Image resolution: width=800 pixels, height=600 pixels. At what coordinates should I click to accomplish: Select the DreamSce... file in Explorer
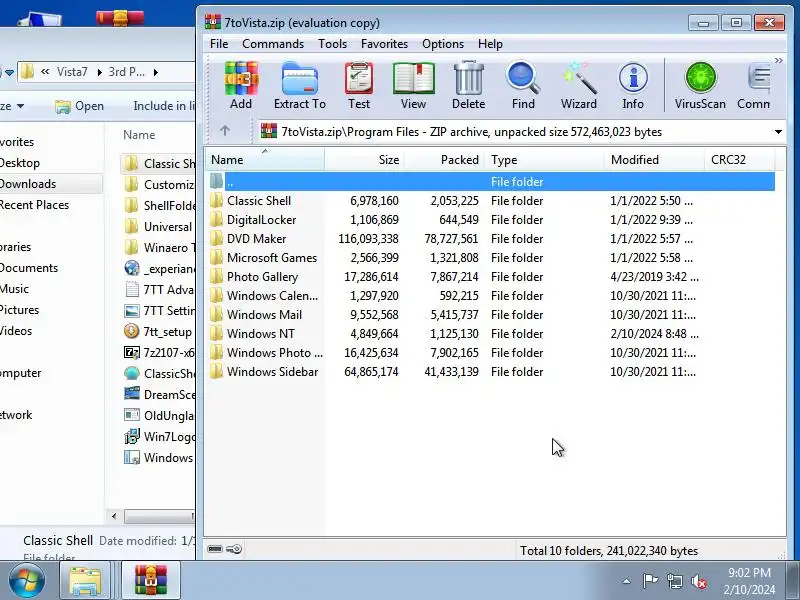[159, 394]
